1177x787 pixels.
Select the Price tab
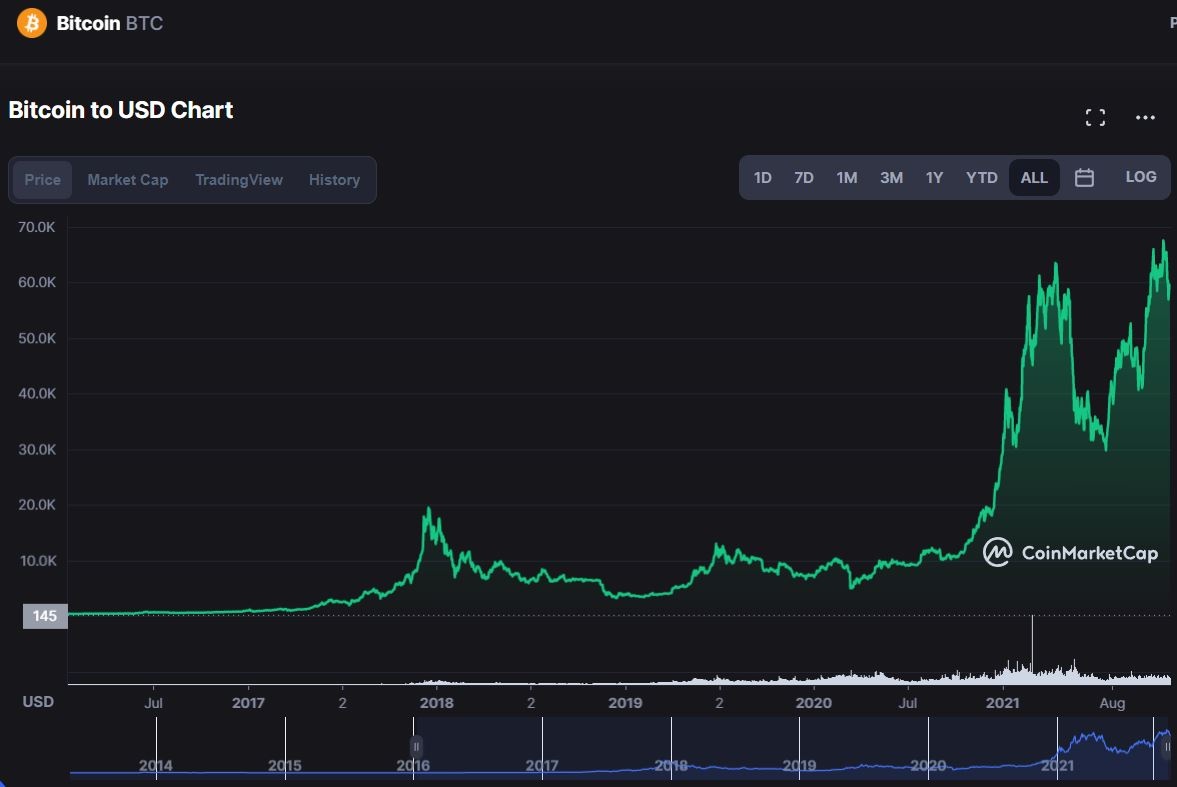click(x=42, y=180)
